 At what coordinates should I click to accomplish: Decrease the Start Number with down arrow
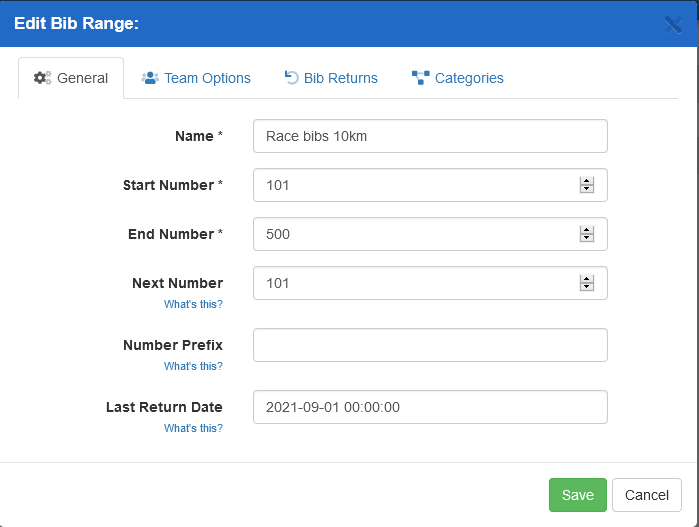(587, 190)
